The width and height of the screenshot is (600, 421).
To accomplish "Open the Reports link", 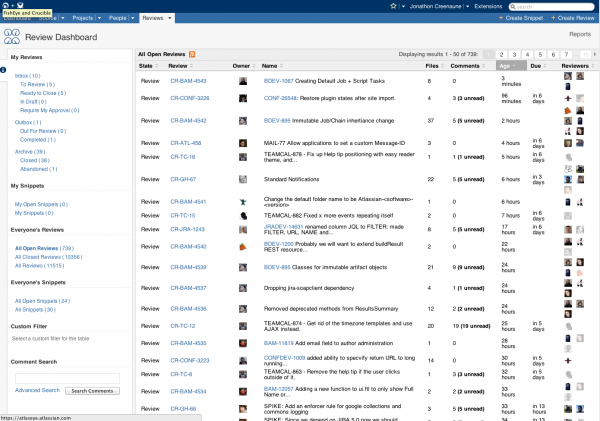I will (580, 34).
